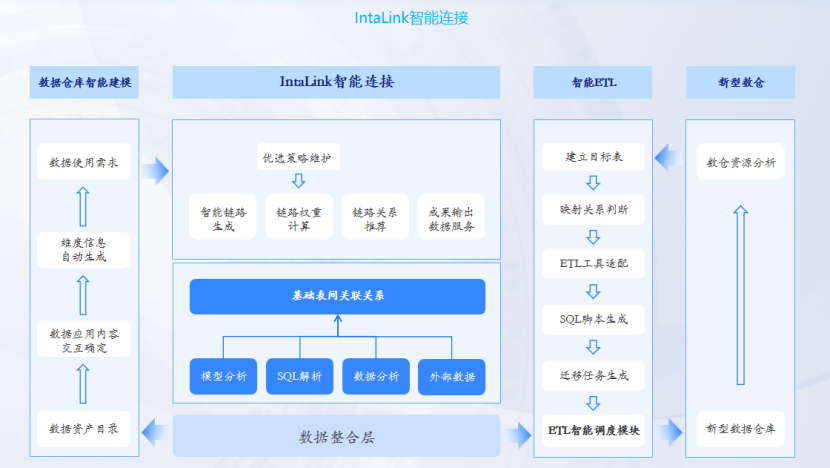The height and width of the screenshot is (468, 830).
Task: Select the 新型数仓 column header
Action: pos(740,83)
